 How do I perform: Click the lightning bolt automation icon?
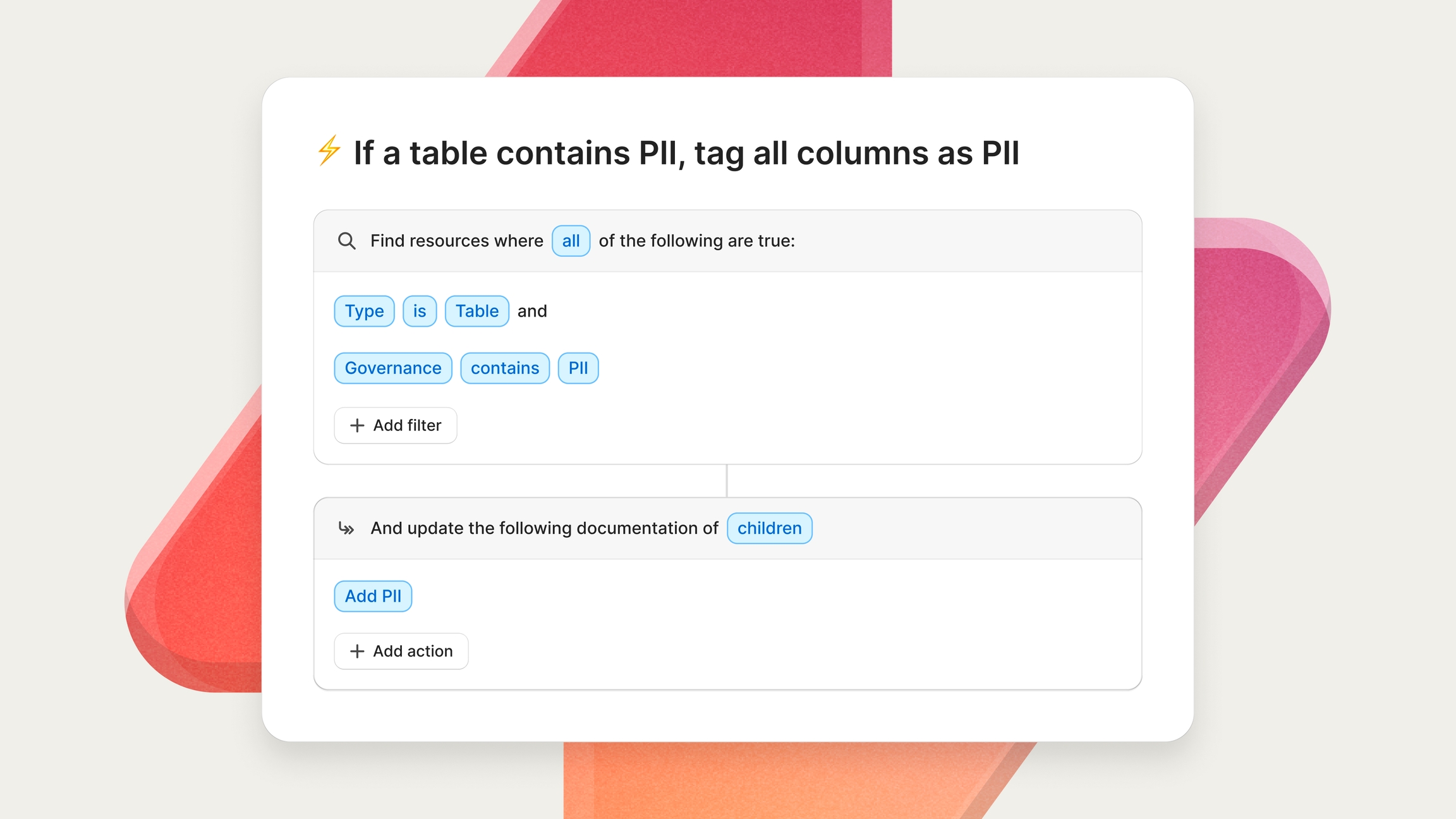pyautogui.click(x=329, y=150)
